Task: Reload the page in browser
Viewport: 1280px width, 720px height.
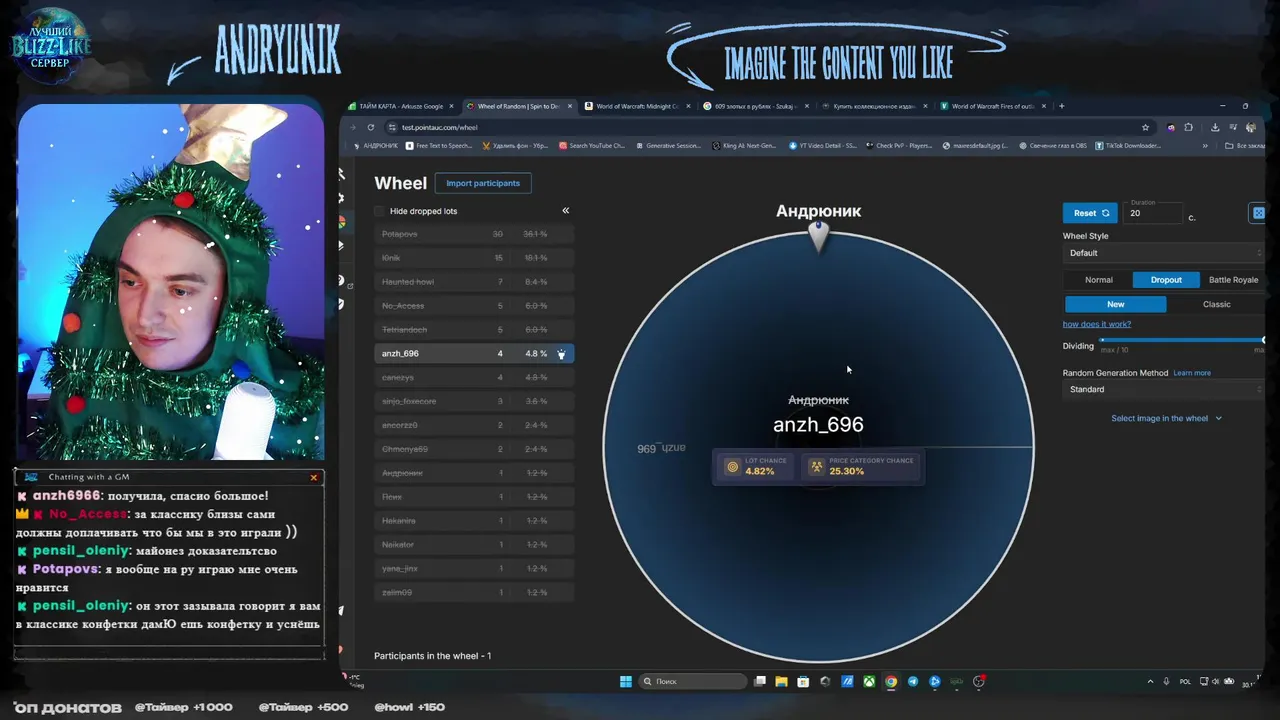Action: coord(371,127)
